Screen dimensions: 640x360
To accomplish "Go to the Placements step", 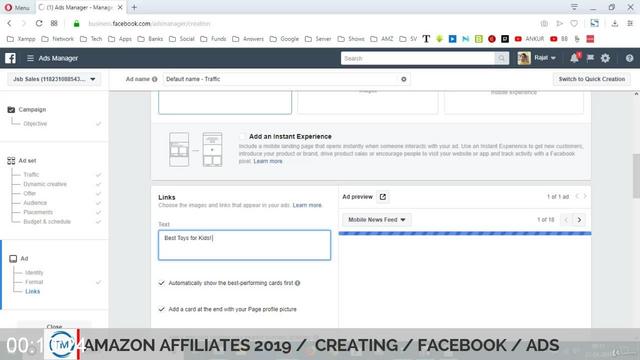I will [x=38, y=212].
